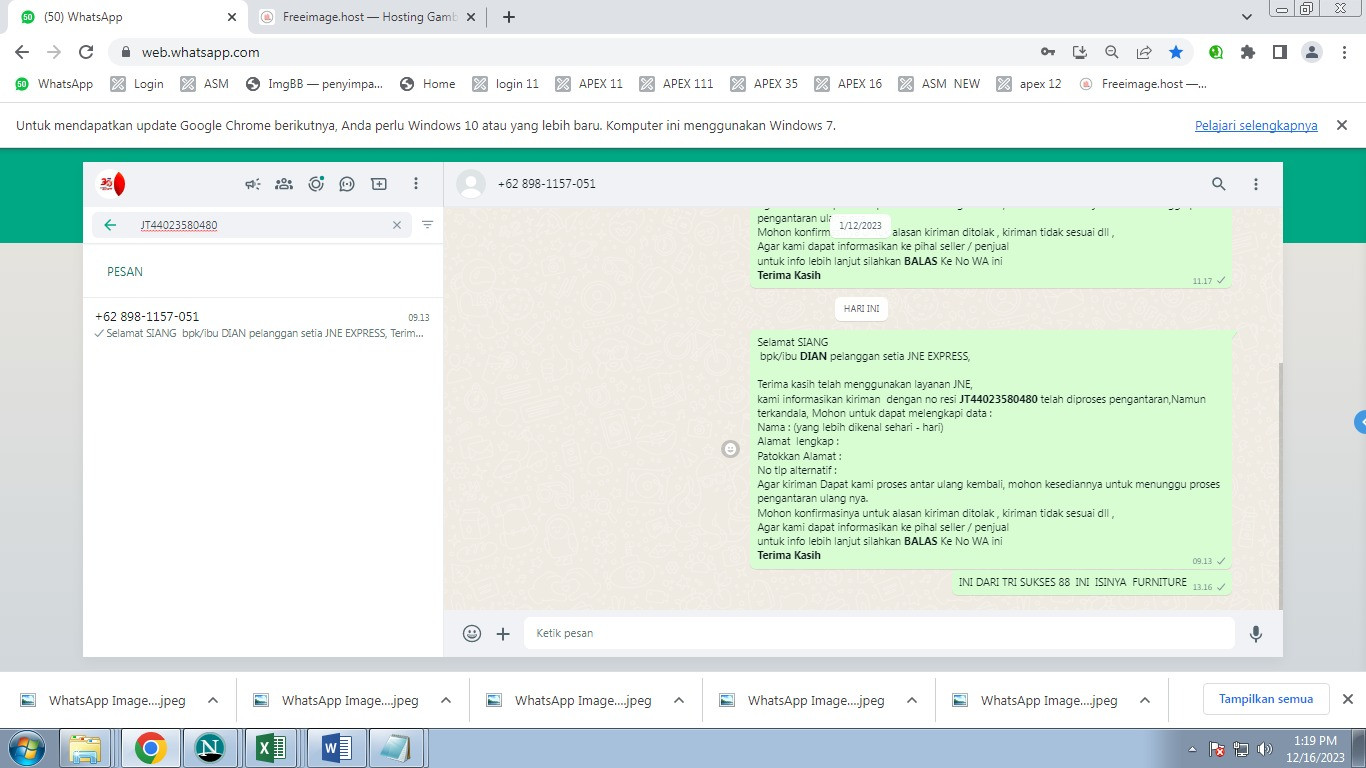Start a new chat
The width and height of the screenshot is (1366, 768).
379,184
